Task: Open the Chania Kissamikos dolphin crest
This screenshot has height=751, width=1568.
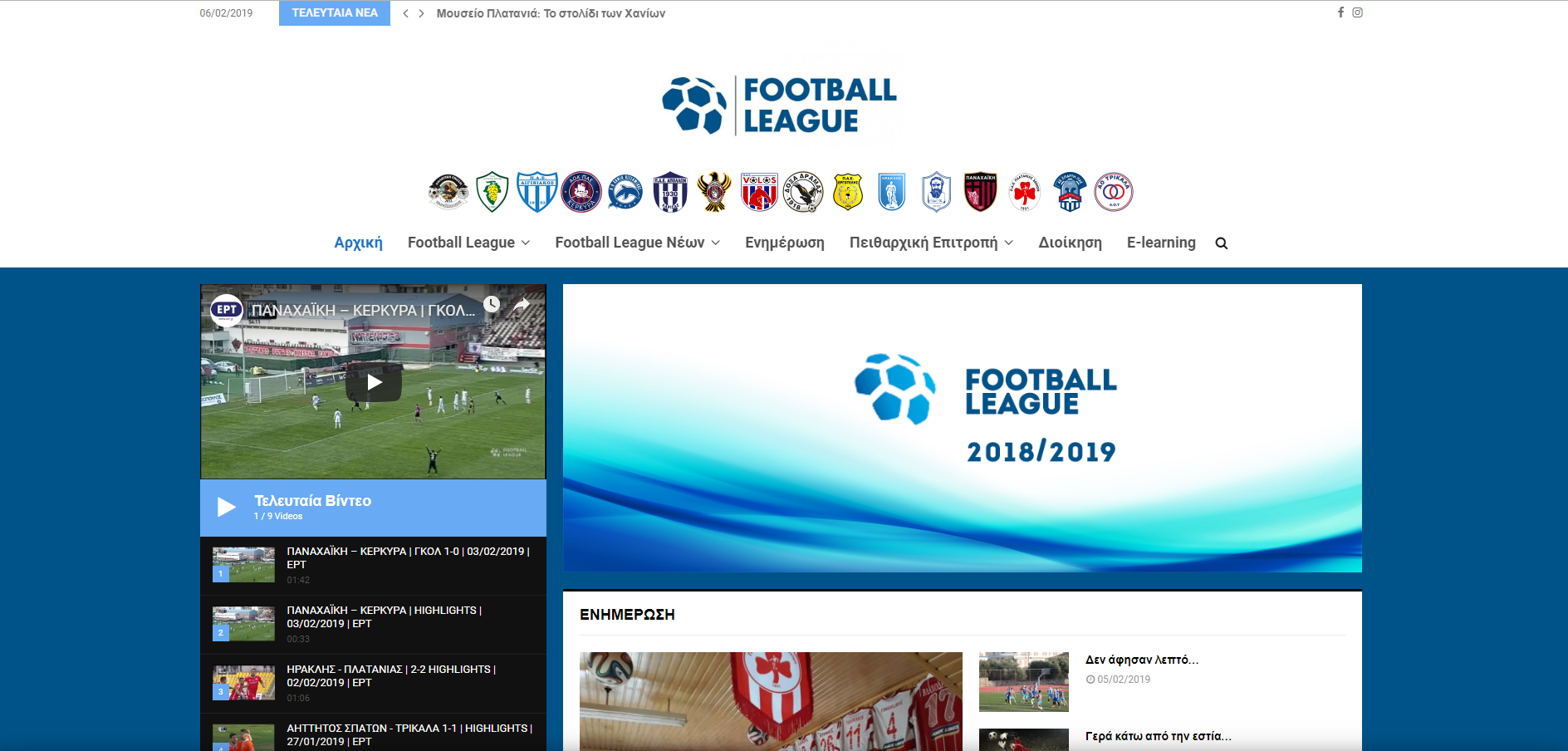Action: pyautogui.click(x=625, y=192)
